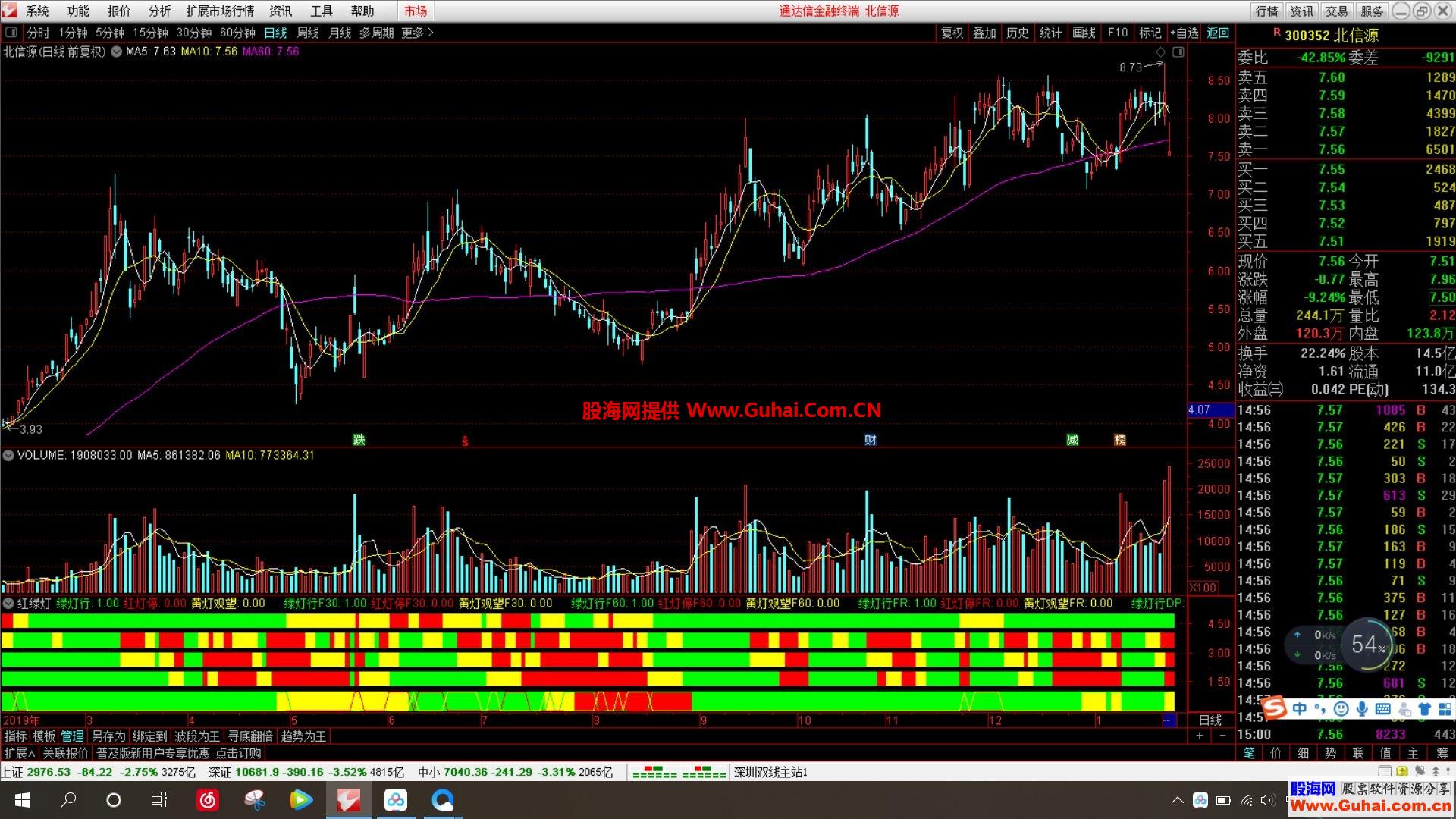Open the Sogou emoji smiley panel
The width and height of the screenshot is (1456, 819).
(1341, 709)
